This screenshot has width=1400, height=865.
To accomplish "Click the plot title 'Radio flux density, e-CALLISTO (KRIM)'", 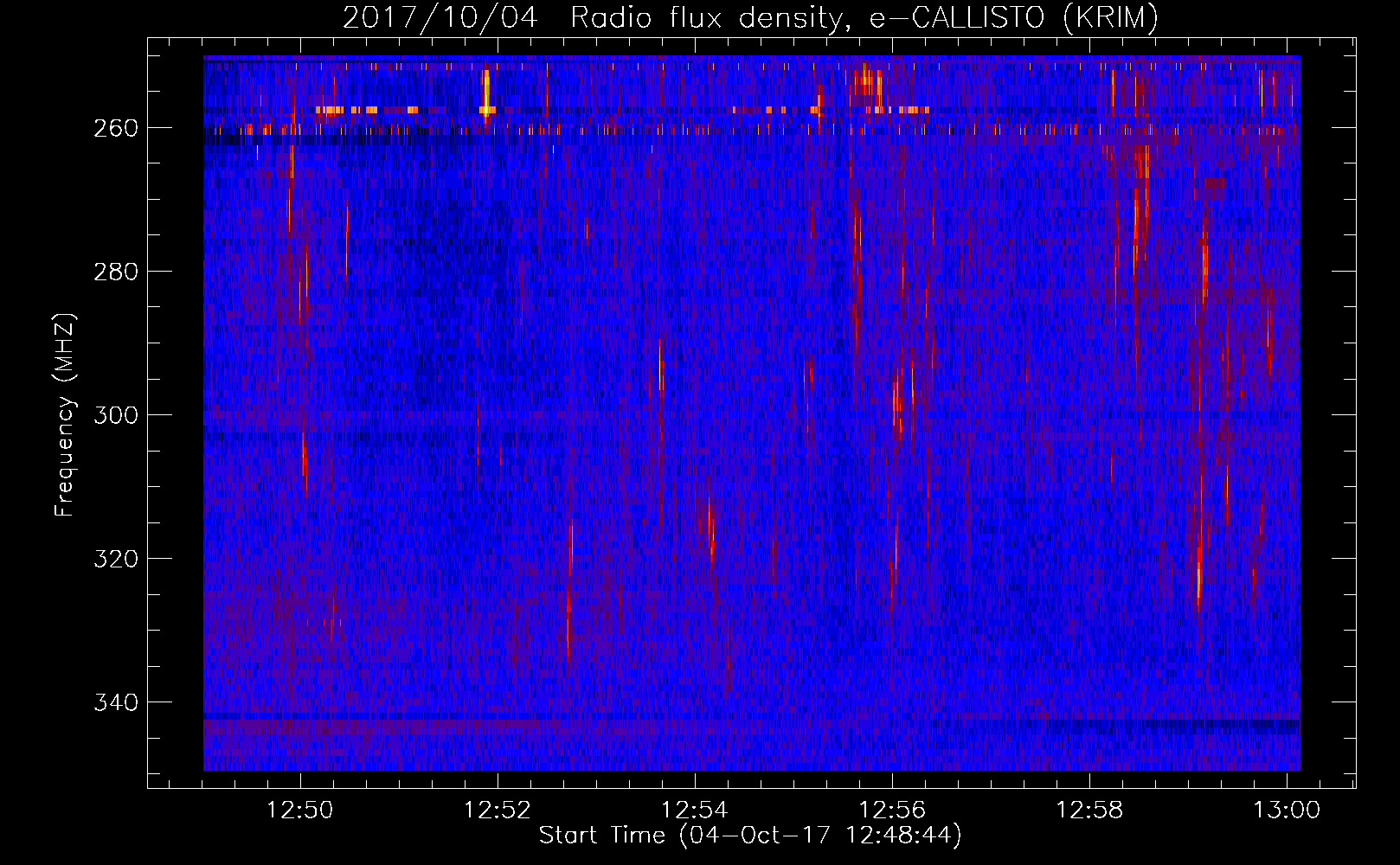I will pyautogui.click(x=864, y=17).
